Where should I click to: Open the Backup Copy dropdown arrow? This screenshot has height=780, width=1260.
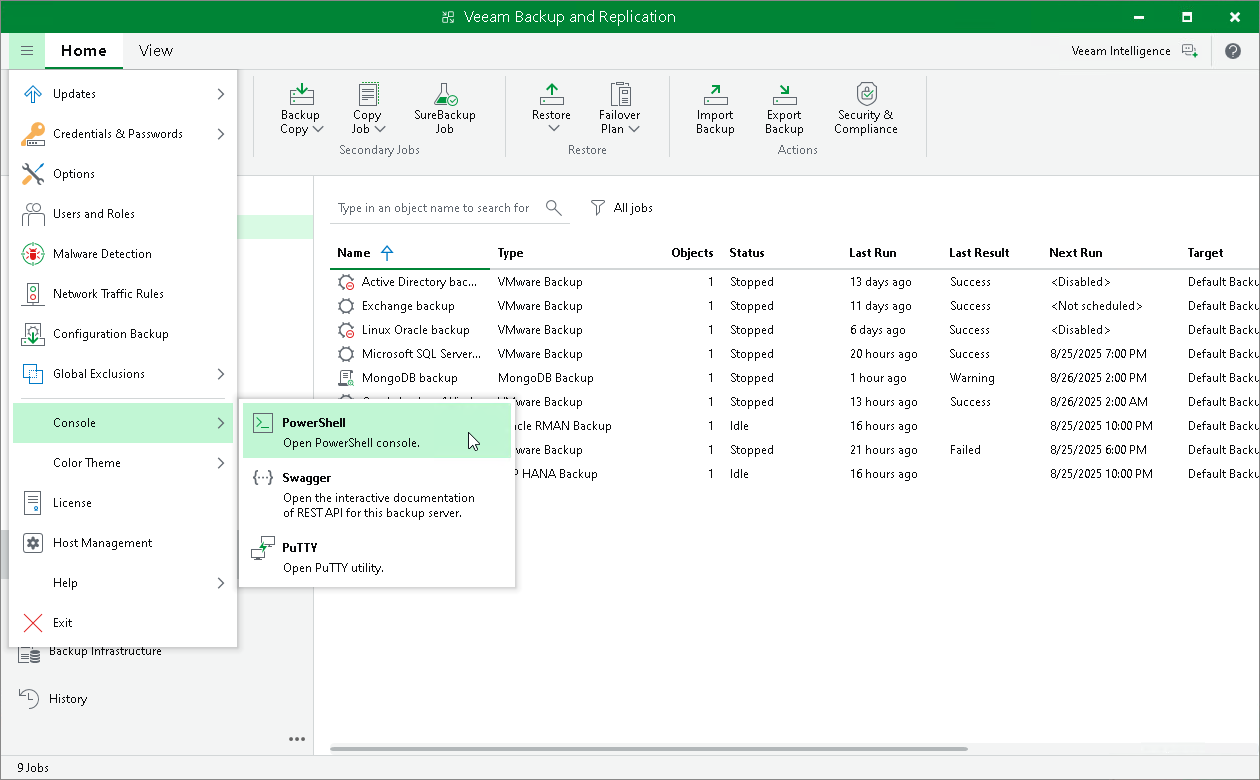pyautogui.click(x=318, y=129)
